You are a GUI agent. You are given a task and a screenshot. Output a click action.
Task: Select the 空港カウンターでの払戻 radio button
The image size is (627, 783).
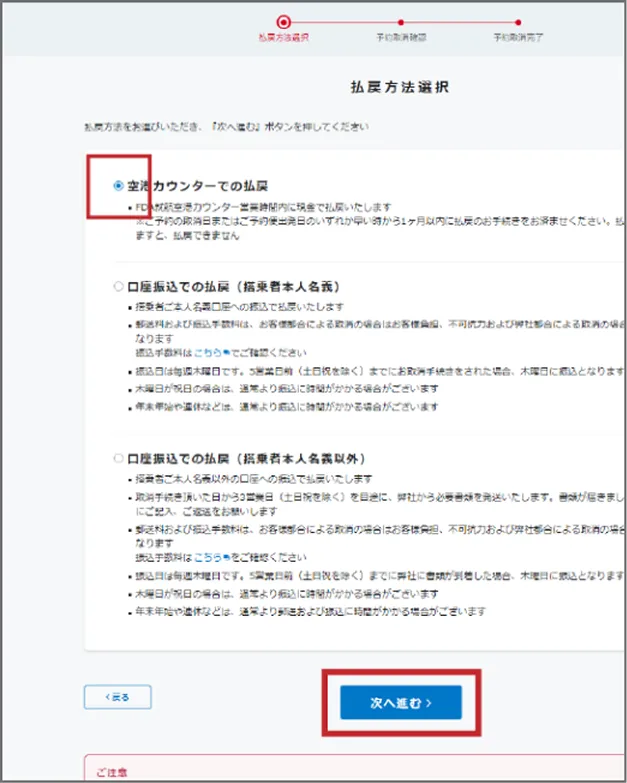119,185
